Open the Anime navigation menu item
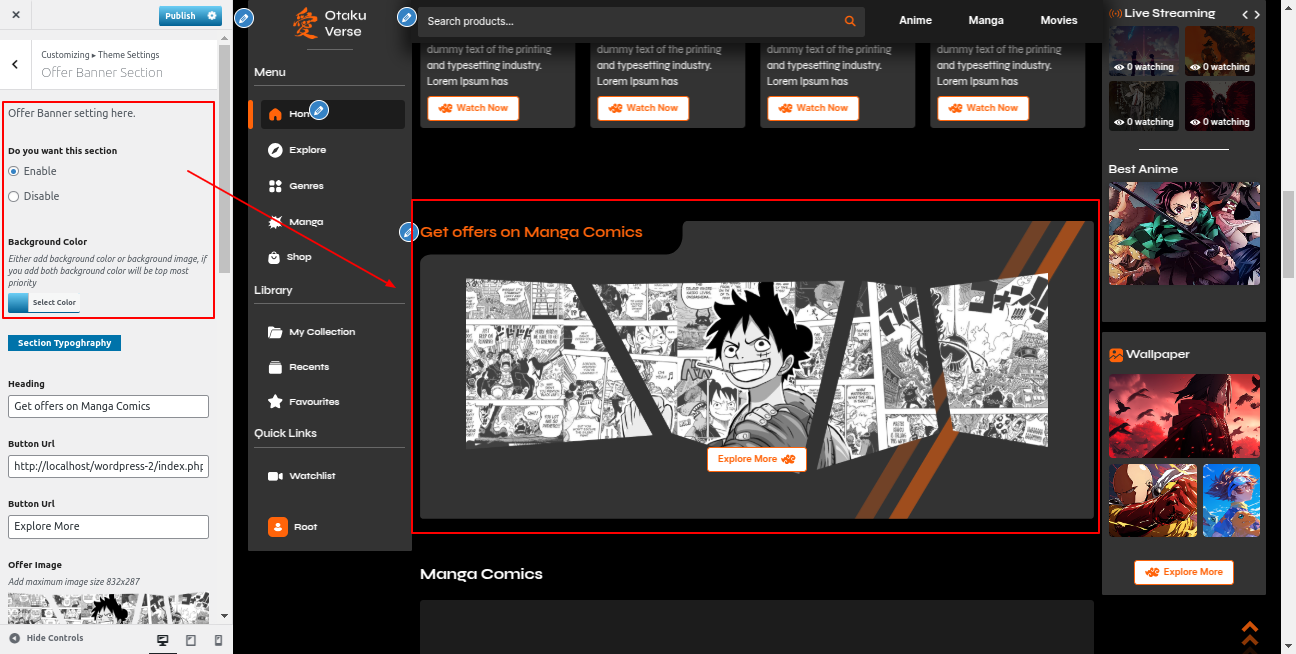 coord(915,20)
